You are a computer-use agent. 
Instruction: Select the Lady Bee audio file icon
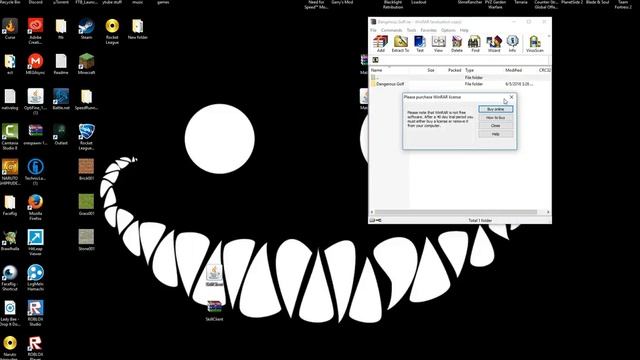click(x=10, y=313)
